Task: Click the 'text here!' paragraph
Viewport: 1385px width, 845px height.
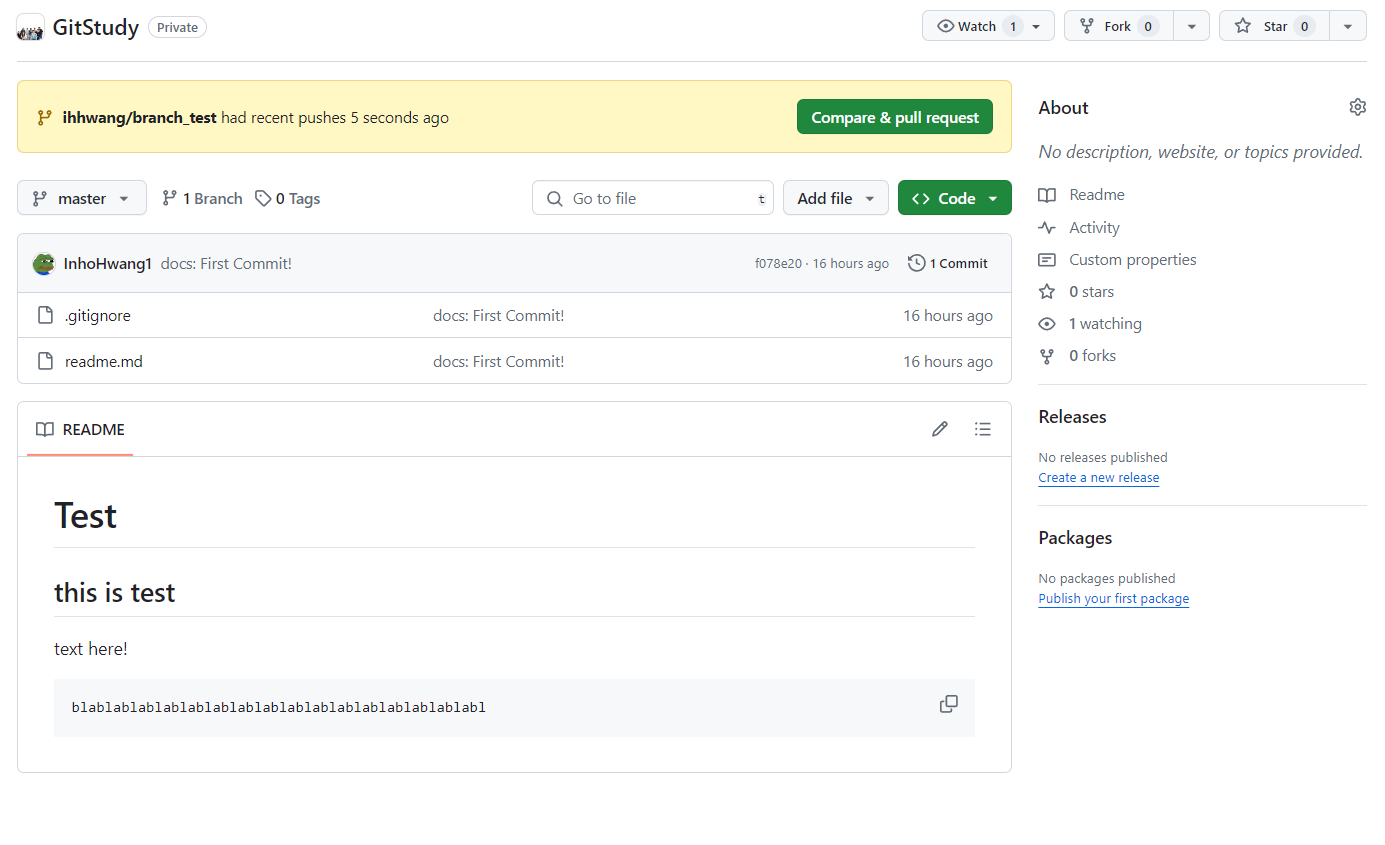Action: [91, 649]
